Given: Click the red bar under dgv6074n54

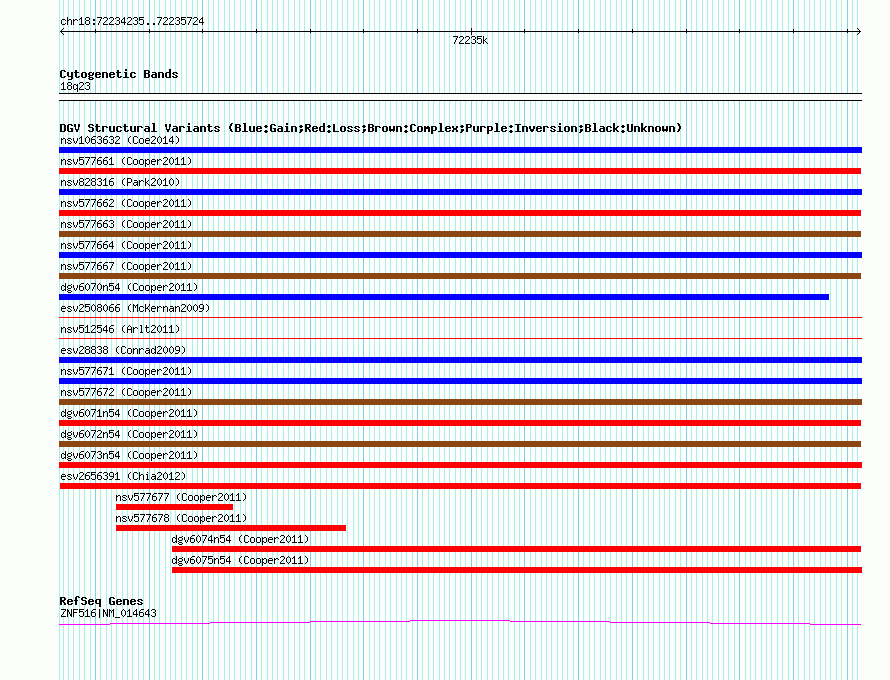Looking at the screenshot, I should [517, 549].
